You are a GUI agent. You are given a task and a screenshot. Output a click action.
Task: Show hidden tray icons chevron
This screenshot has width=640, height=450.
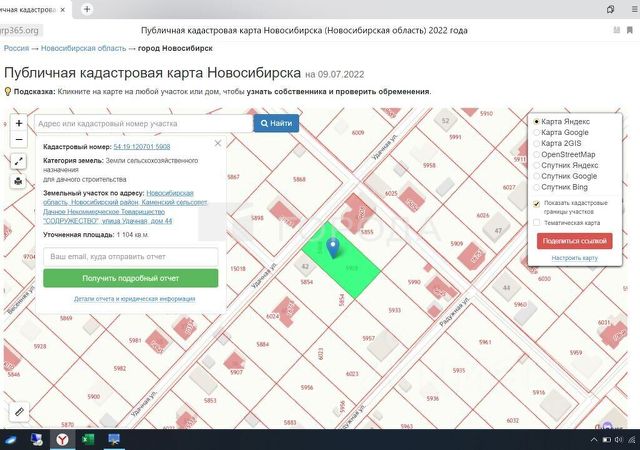tap(594, 440)
